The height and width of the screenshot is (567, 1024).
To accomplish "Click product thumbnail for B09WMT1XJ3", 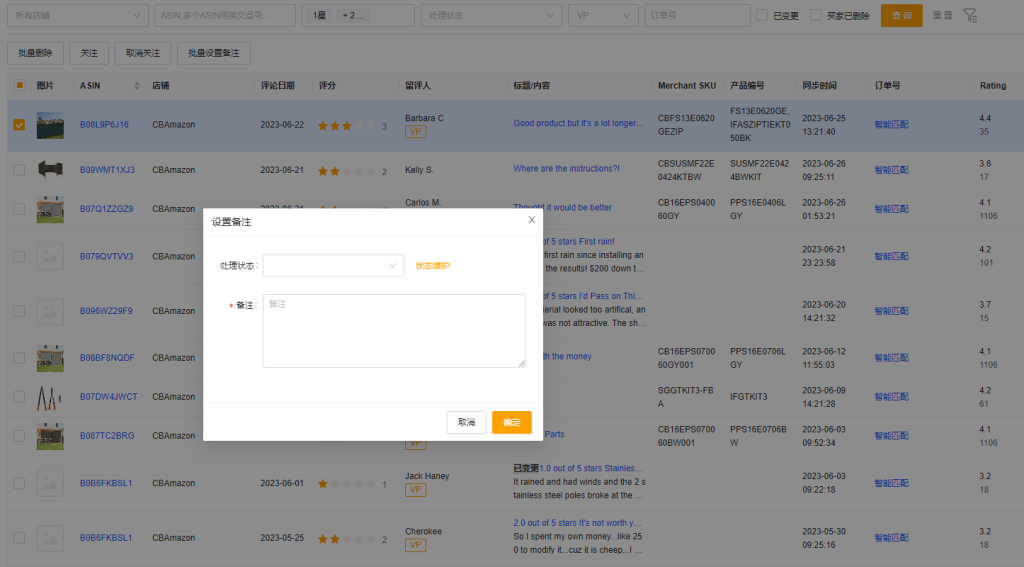I will [x=50, y=169].
